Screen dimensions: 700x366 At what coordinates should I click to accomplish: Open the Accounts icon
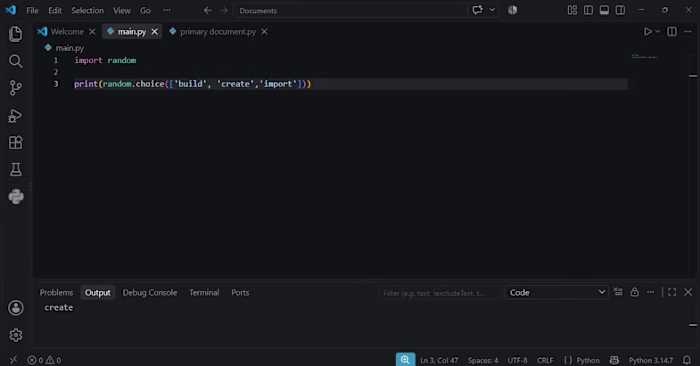pos(16,308)
